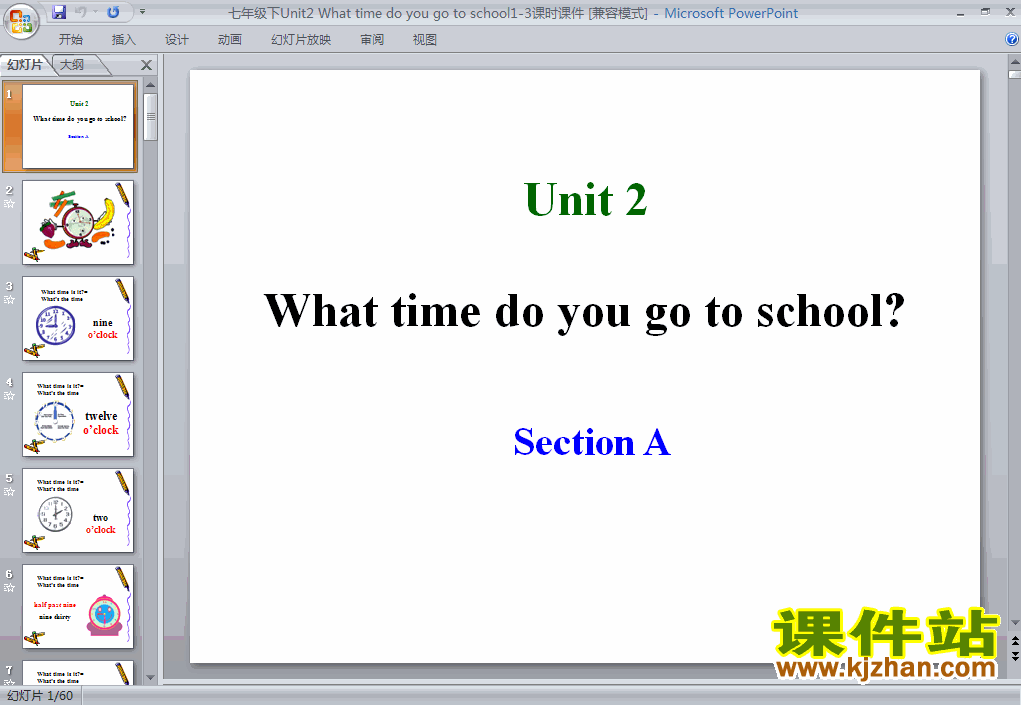The width and height of the screenshot is (1021, 705).
Task: Click animation star icon beside slide 6
Action: coord(9,588)
